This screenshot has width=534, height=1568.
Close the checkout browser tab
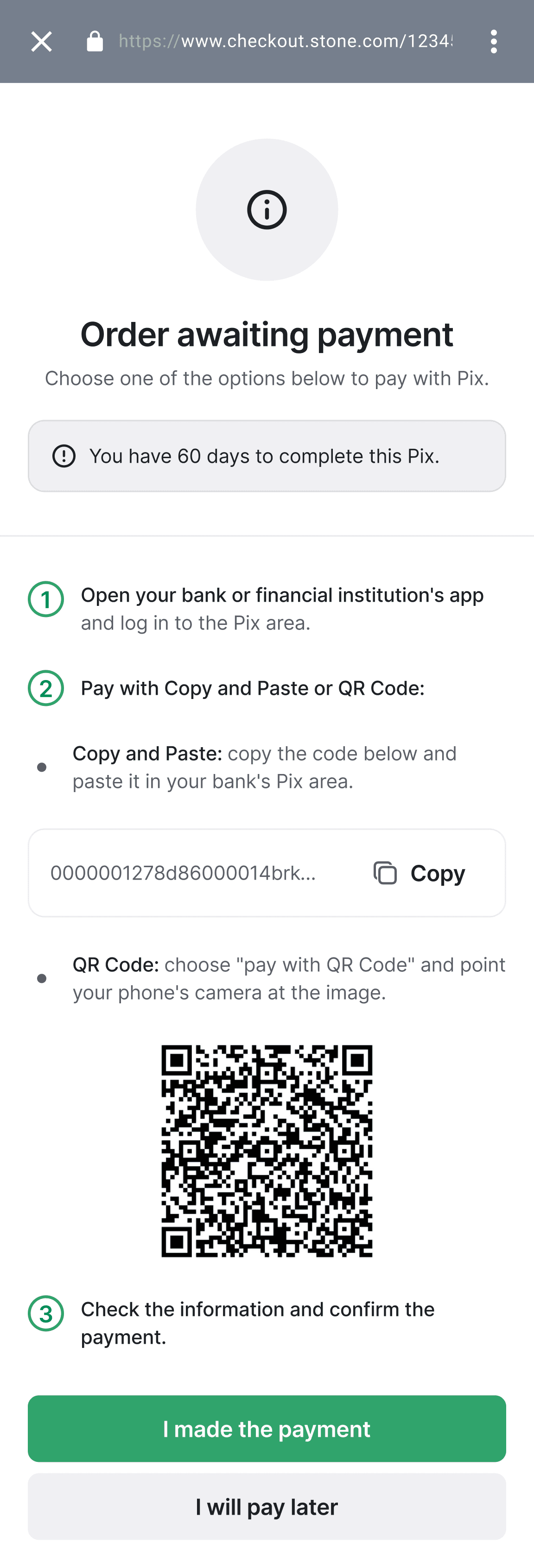coord(41,41)
